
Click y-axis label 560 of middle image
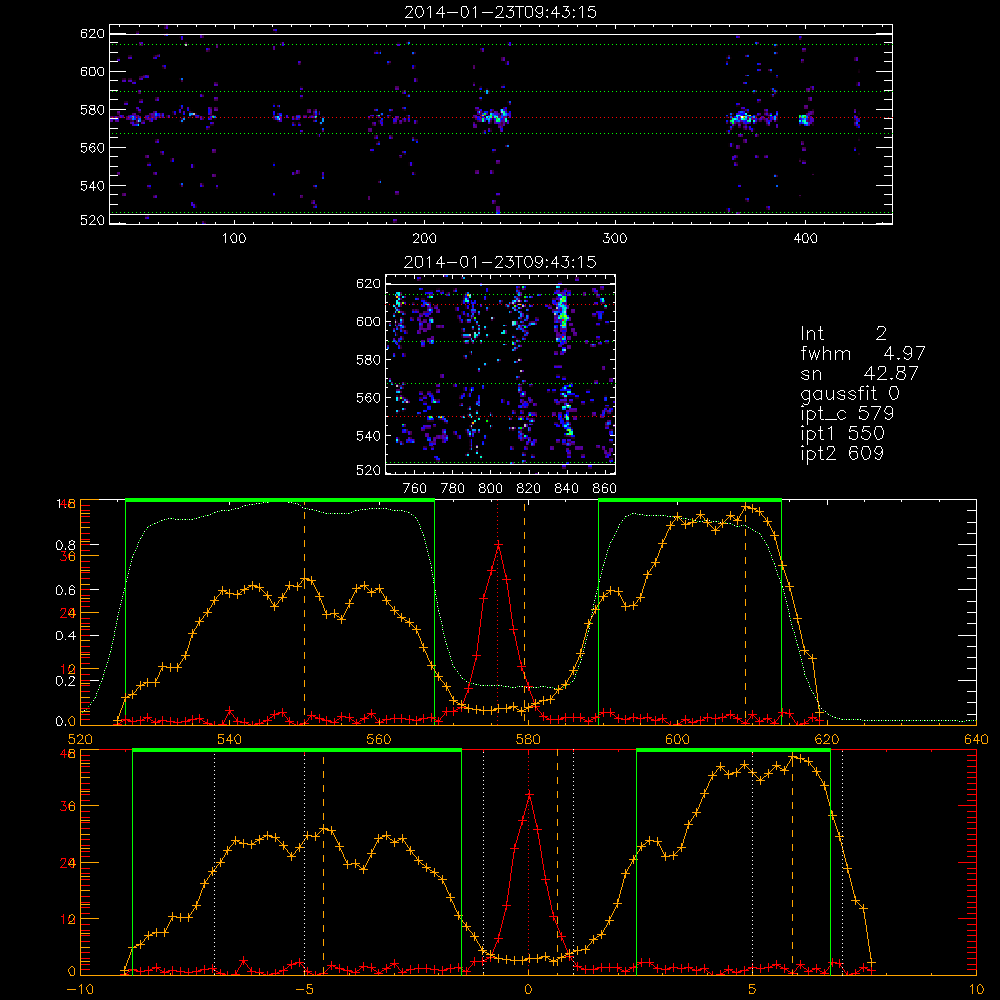368,398
